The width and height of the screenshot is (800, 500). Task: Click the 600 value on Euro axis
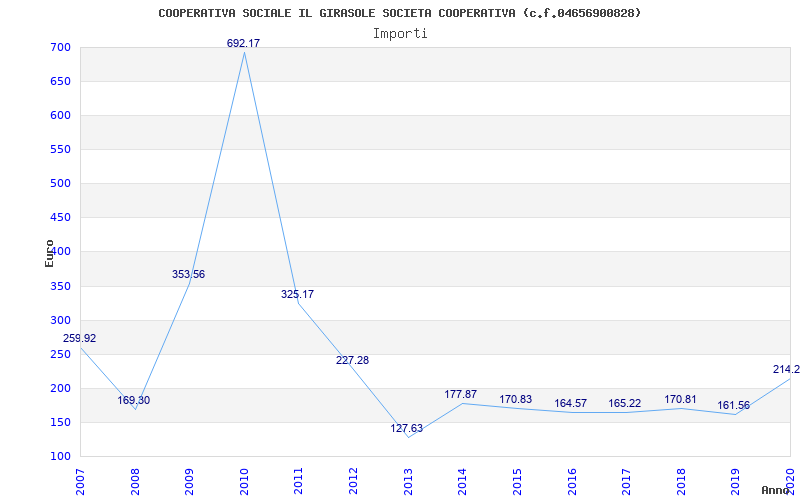pos(60,116)
